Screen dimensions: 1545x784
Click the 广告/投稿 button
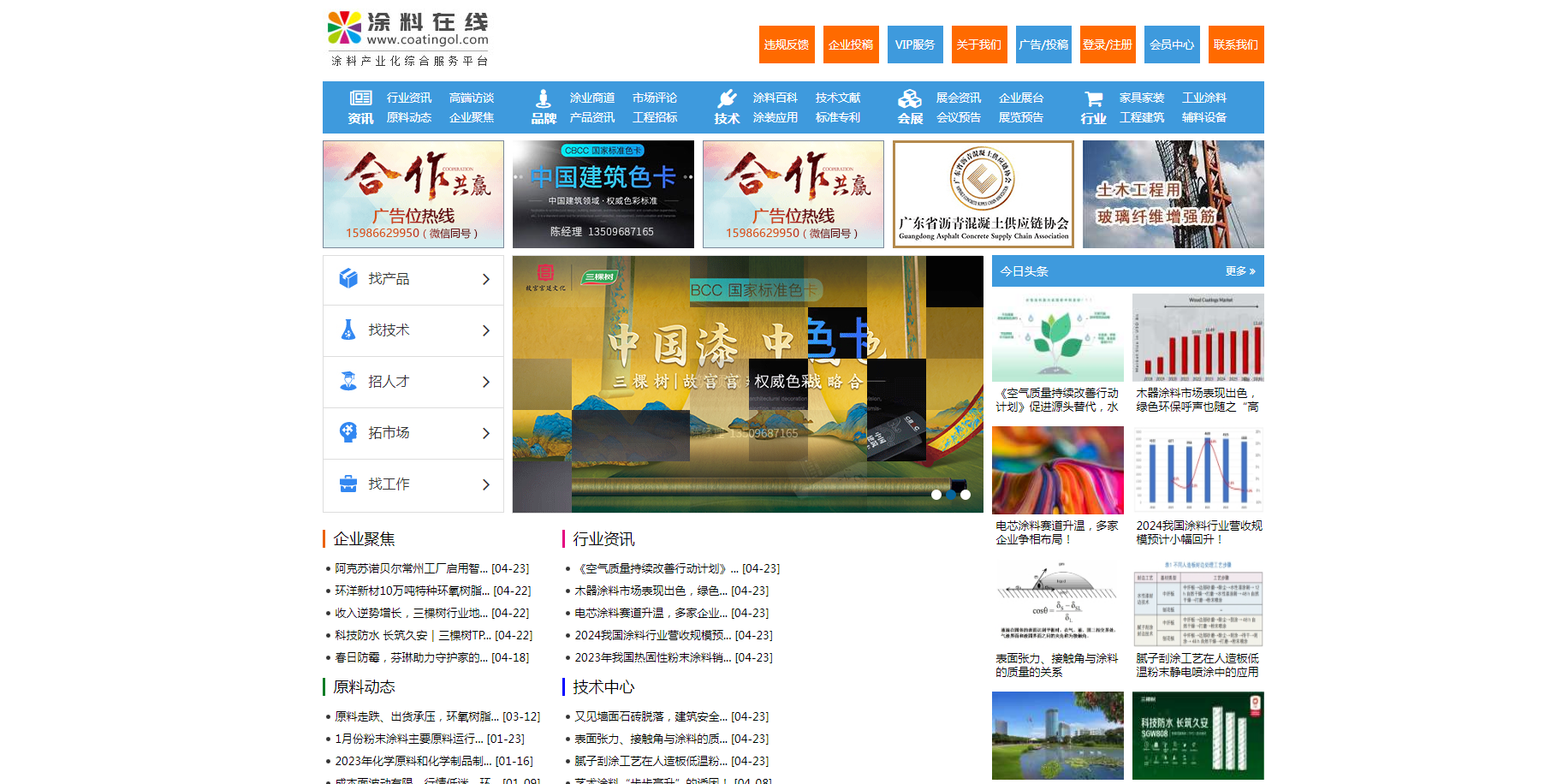pyautogui.click(x=1043, y=45)
